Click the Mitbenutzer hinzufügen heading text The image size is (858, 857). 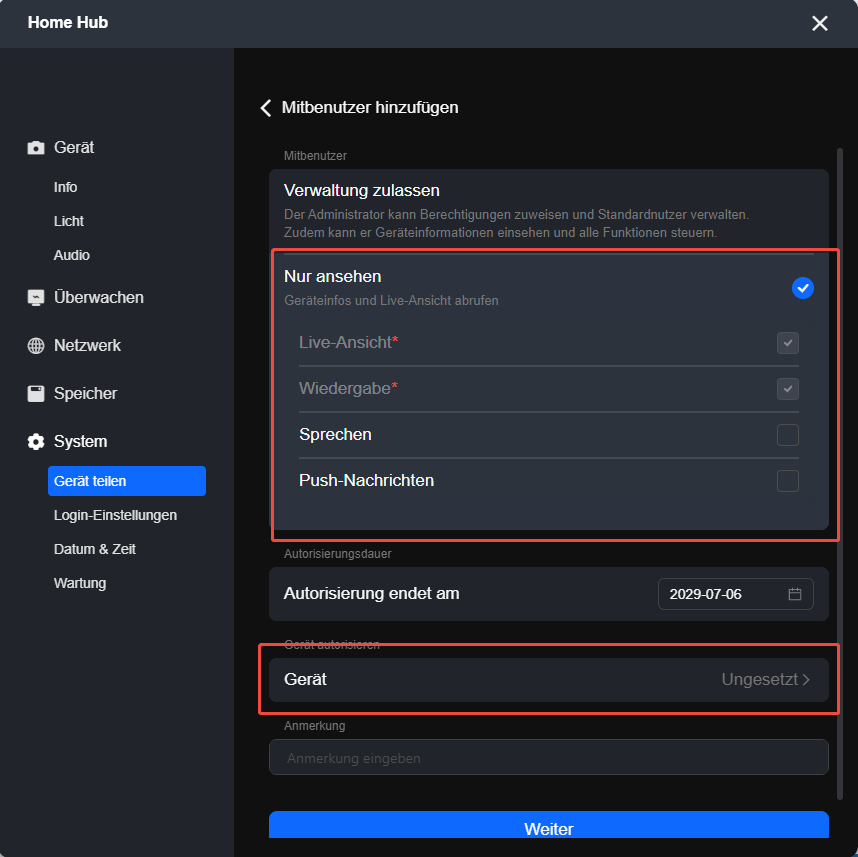tap(370, 108)
